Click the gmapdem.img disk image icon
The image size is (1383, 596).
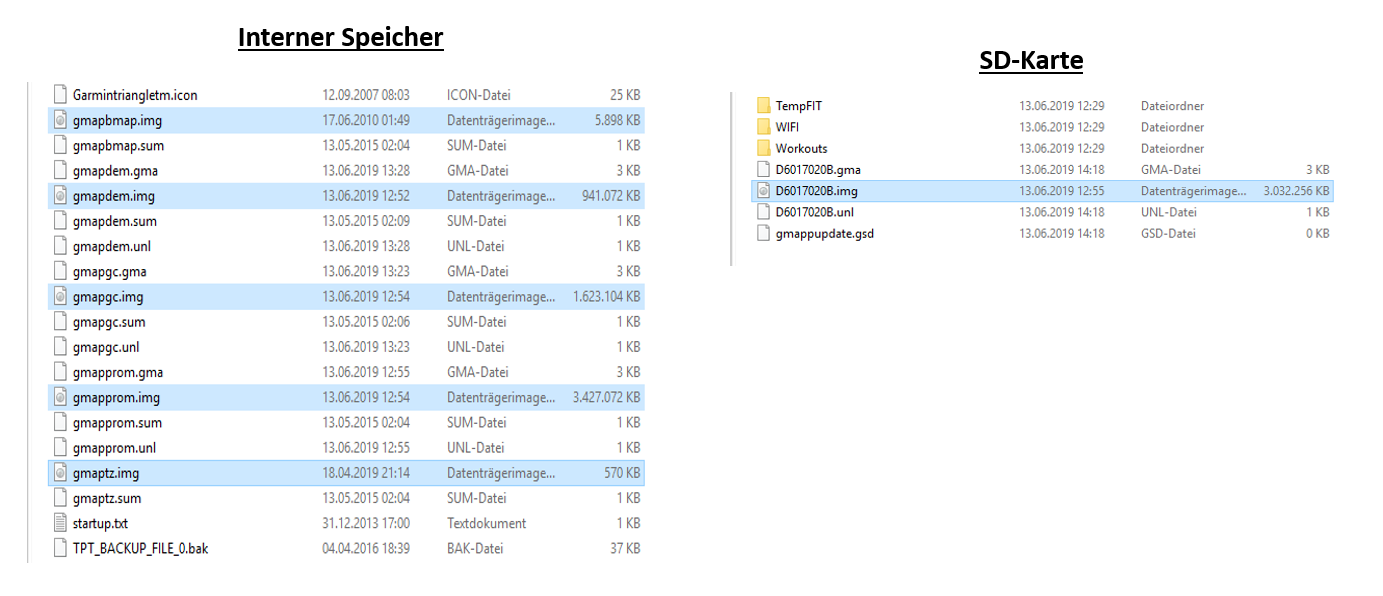(60, 196)
